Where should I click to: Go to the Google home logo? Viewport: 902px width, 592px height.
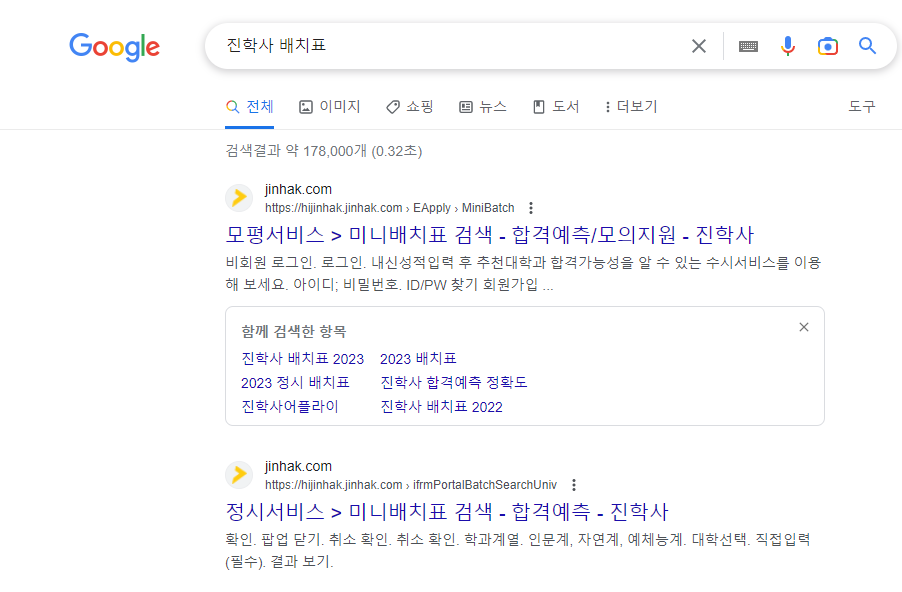[114, 47]
